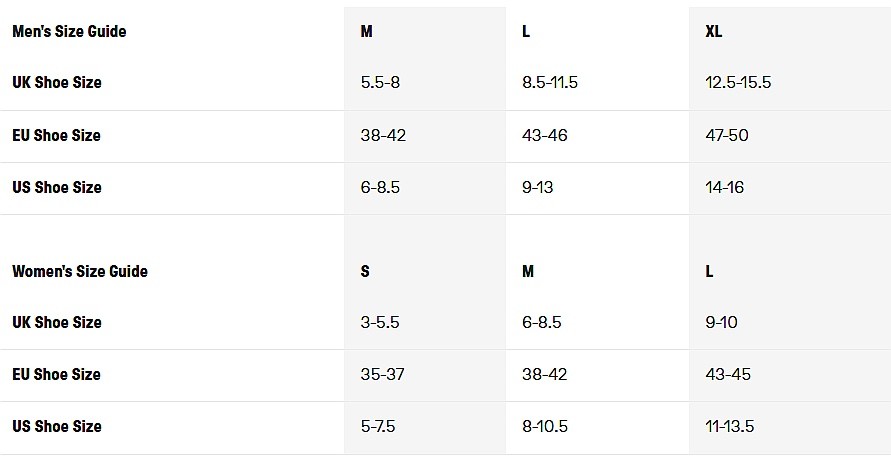Select the 47-50 EU size cell
The height and width of the screenshot is (456, 891).
[727, 135]
